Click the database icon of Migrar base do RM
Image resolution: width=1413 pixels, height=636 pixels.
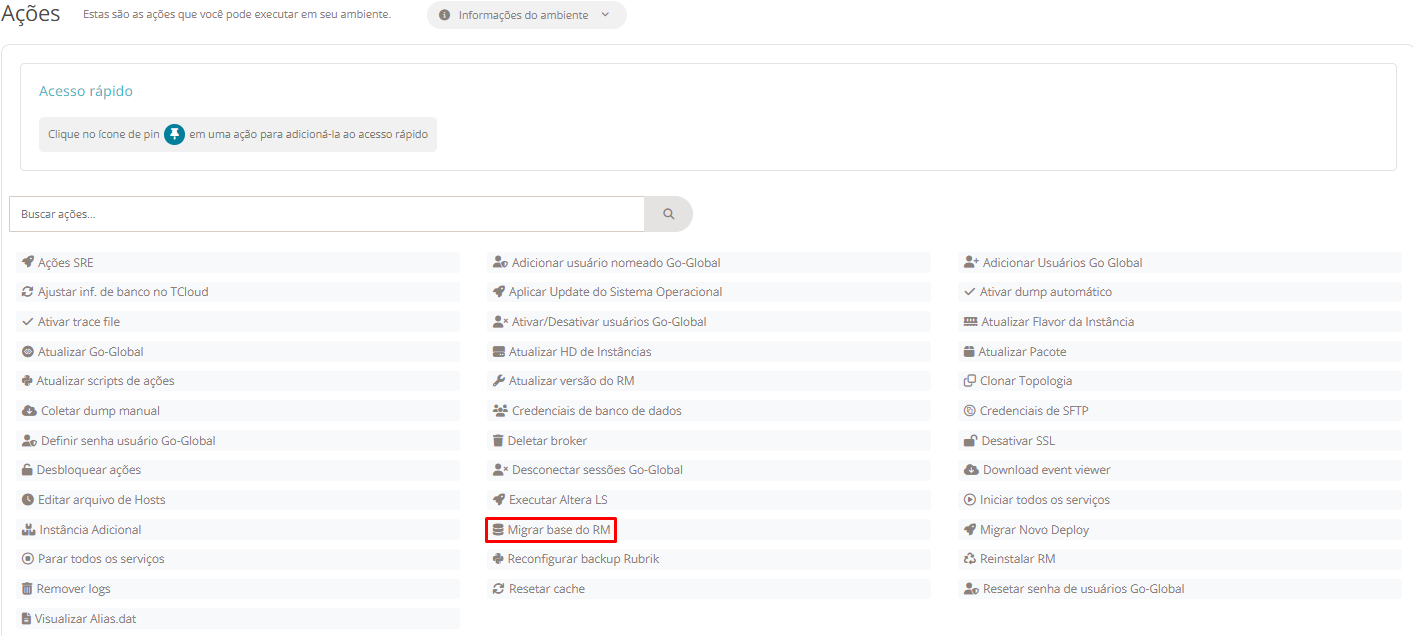pyautogui.click(x=498, y=530)
